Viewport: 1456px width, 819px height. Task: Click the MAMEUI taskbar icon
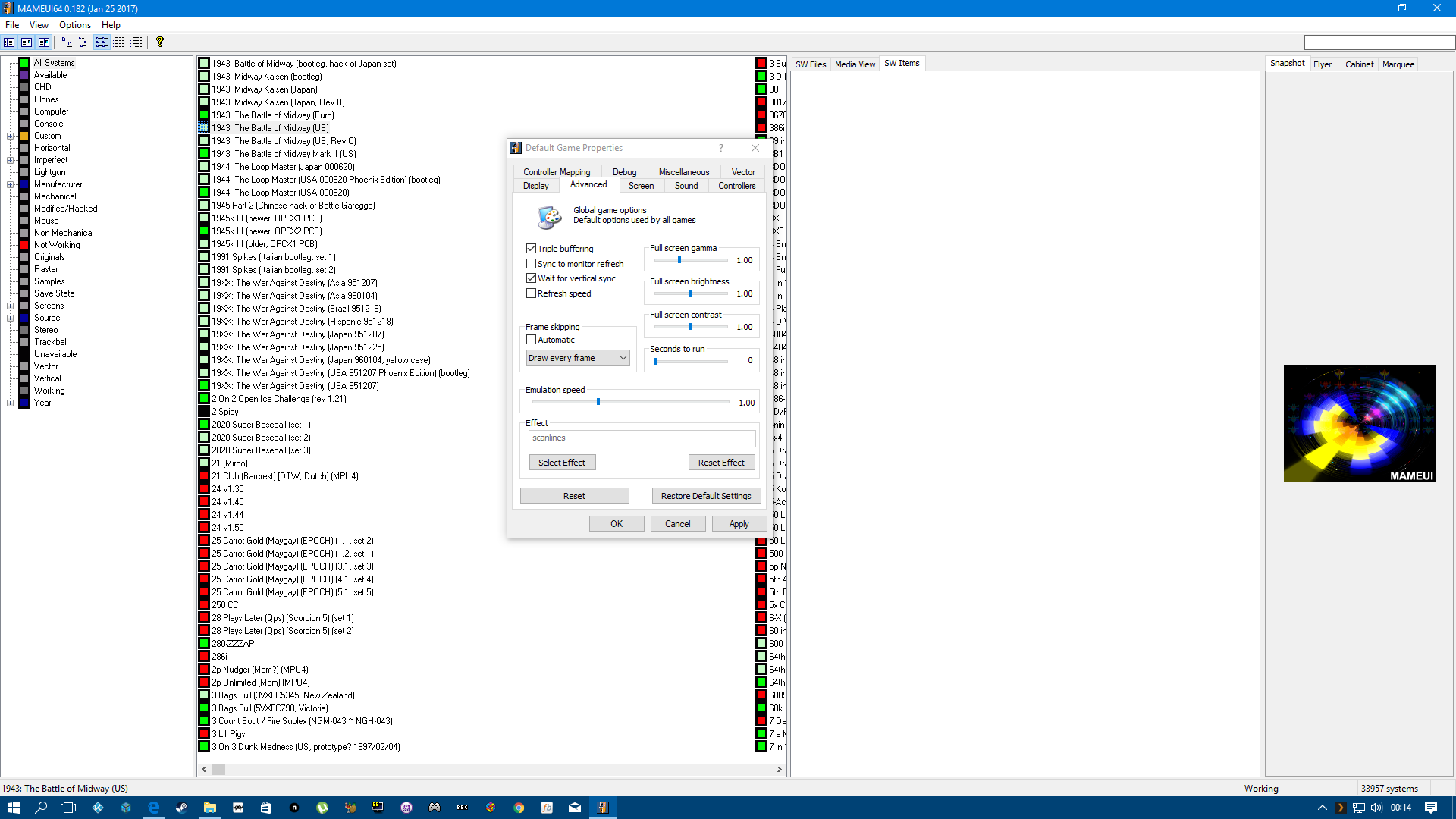(x=603, y=808)
